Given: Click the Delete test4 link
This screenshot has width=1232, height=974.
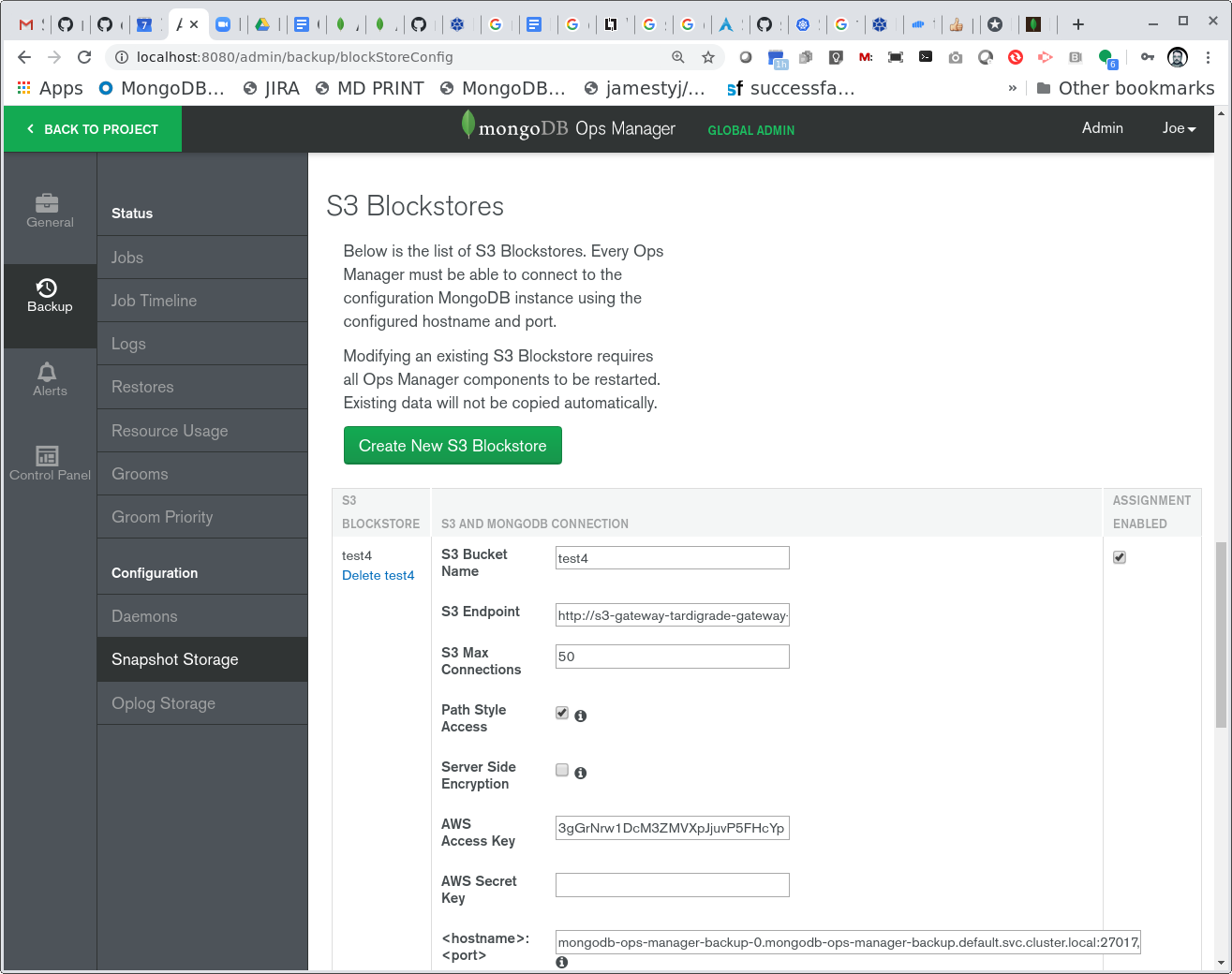Looking at the screenshot, I should click(378, 576).
